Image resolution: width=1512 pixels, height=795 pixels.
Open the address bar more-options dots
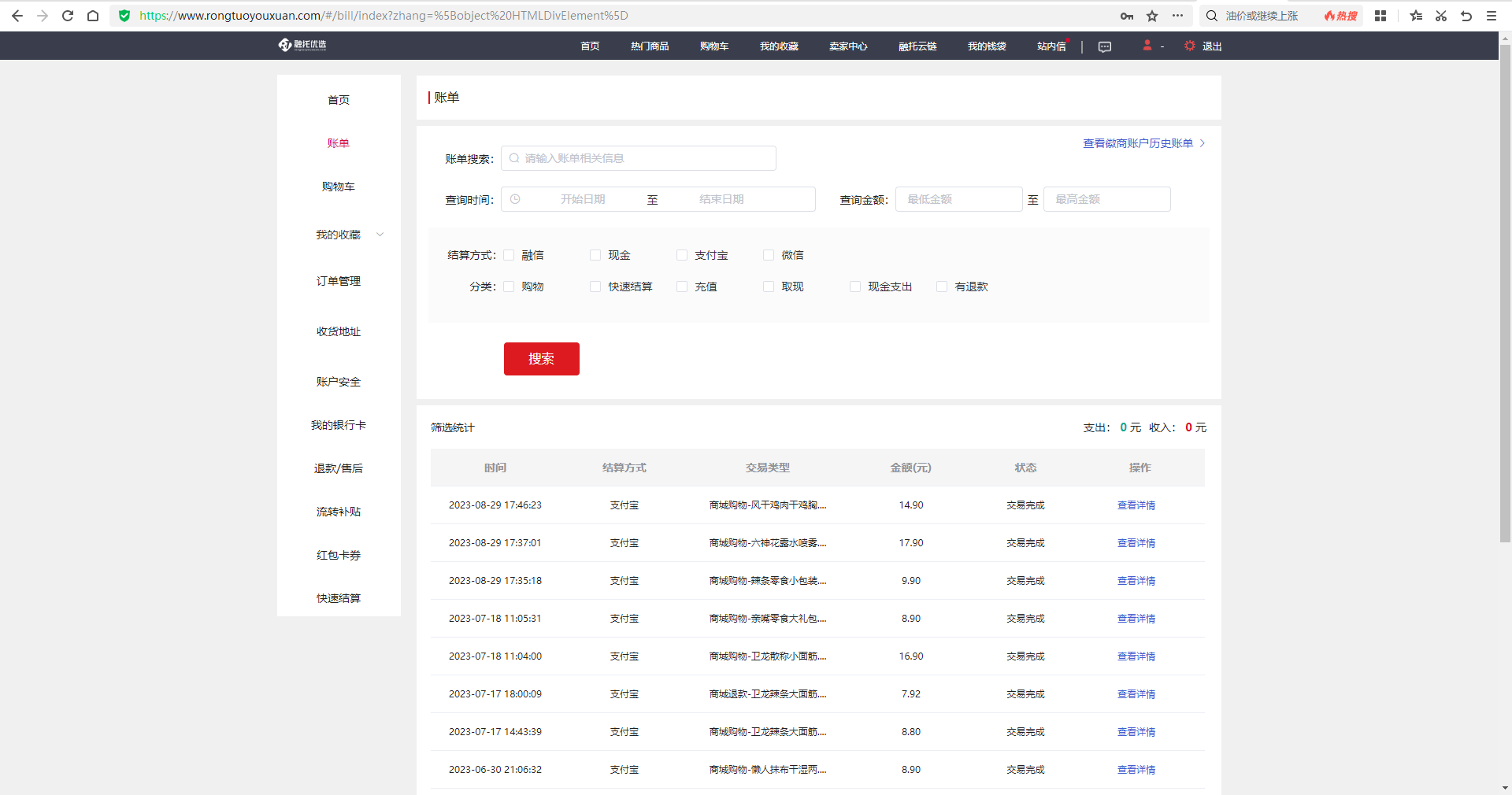point(1177,16)
